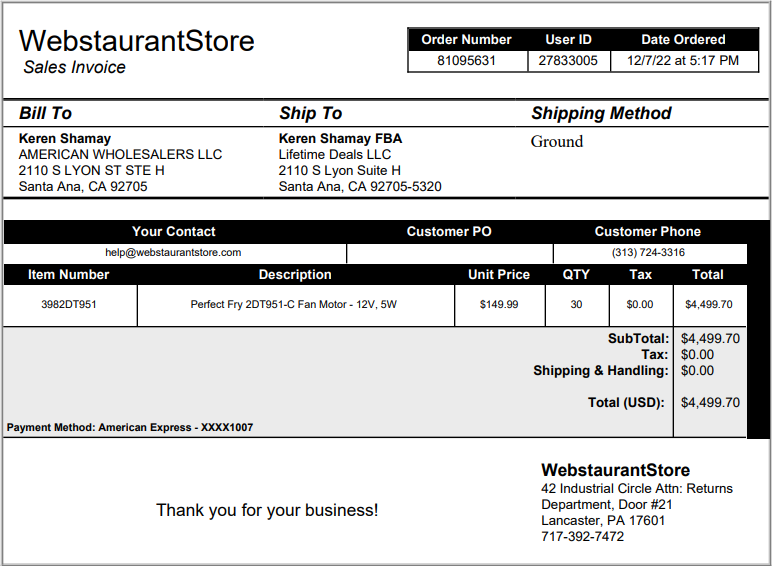Viewport: 775px width, 570px height.
Task: Select the order number 81095631
Action: (x=468, y=61)
